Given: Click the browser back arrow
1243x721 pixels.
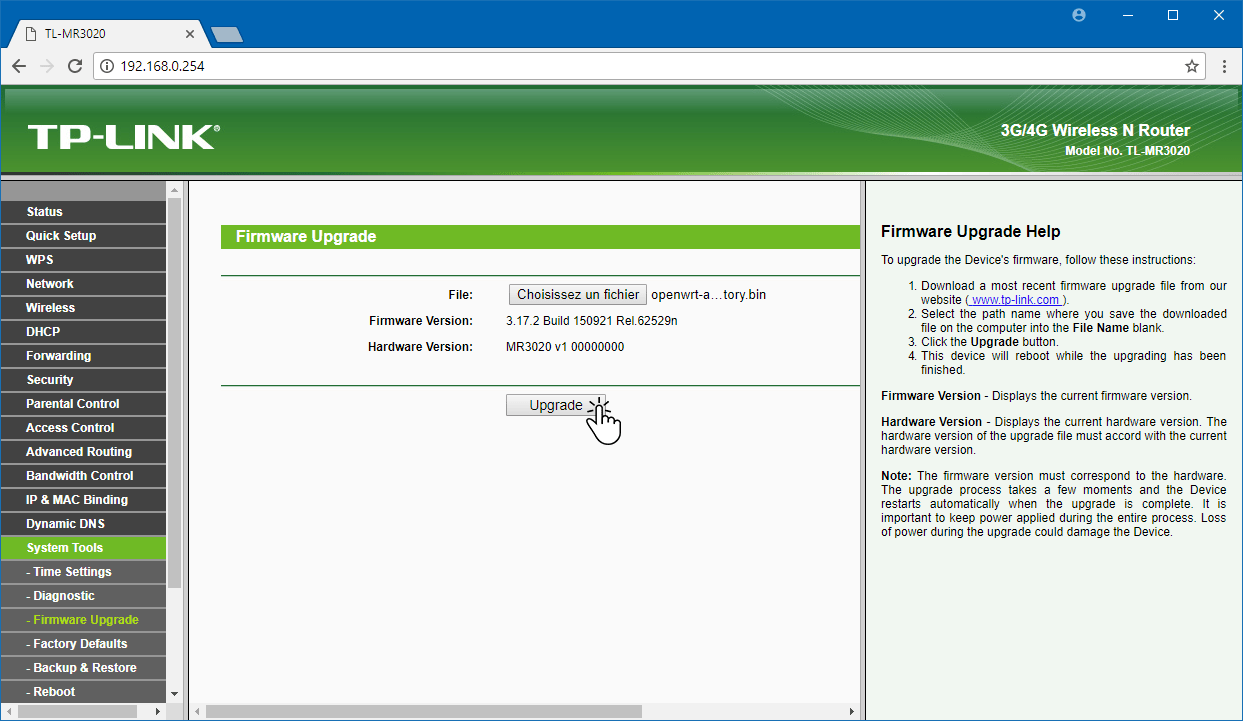Looking at the screenshot, I should coord(19,66).
